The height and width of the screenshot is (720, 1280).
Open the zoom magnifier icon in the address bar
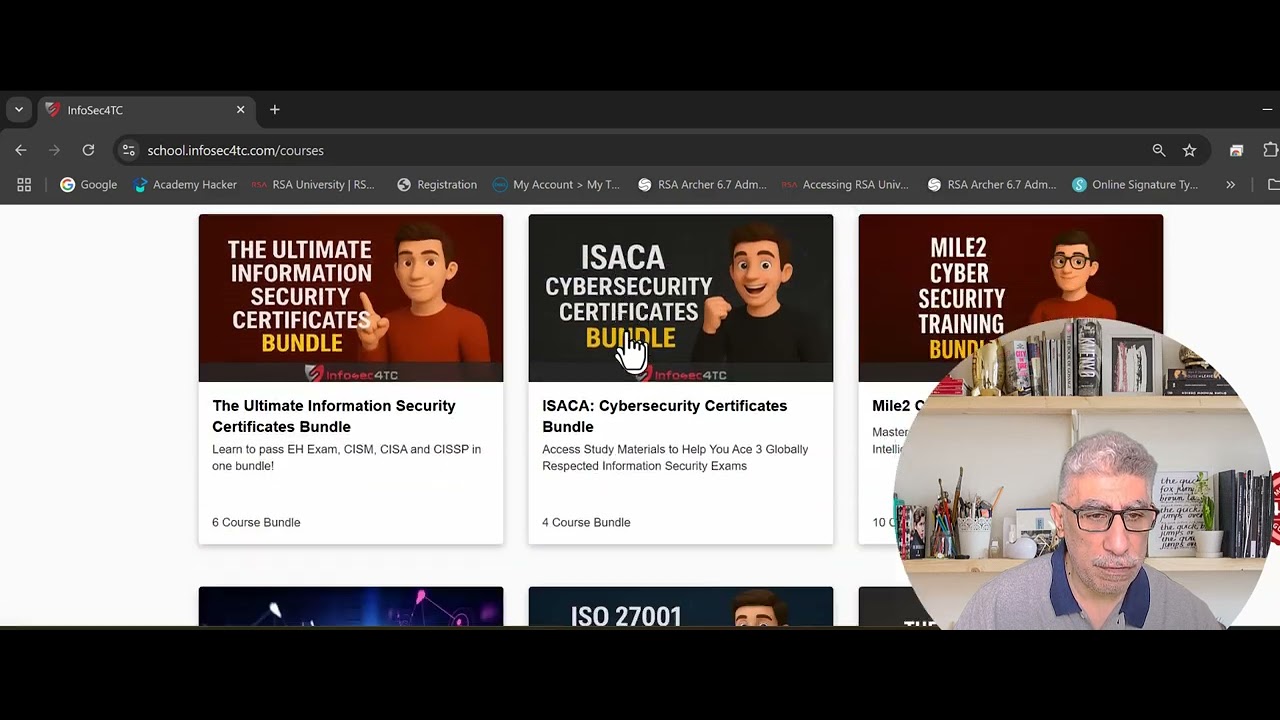1159,150
